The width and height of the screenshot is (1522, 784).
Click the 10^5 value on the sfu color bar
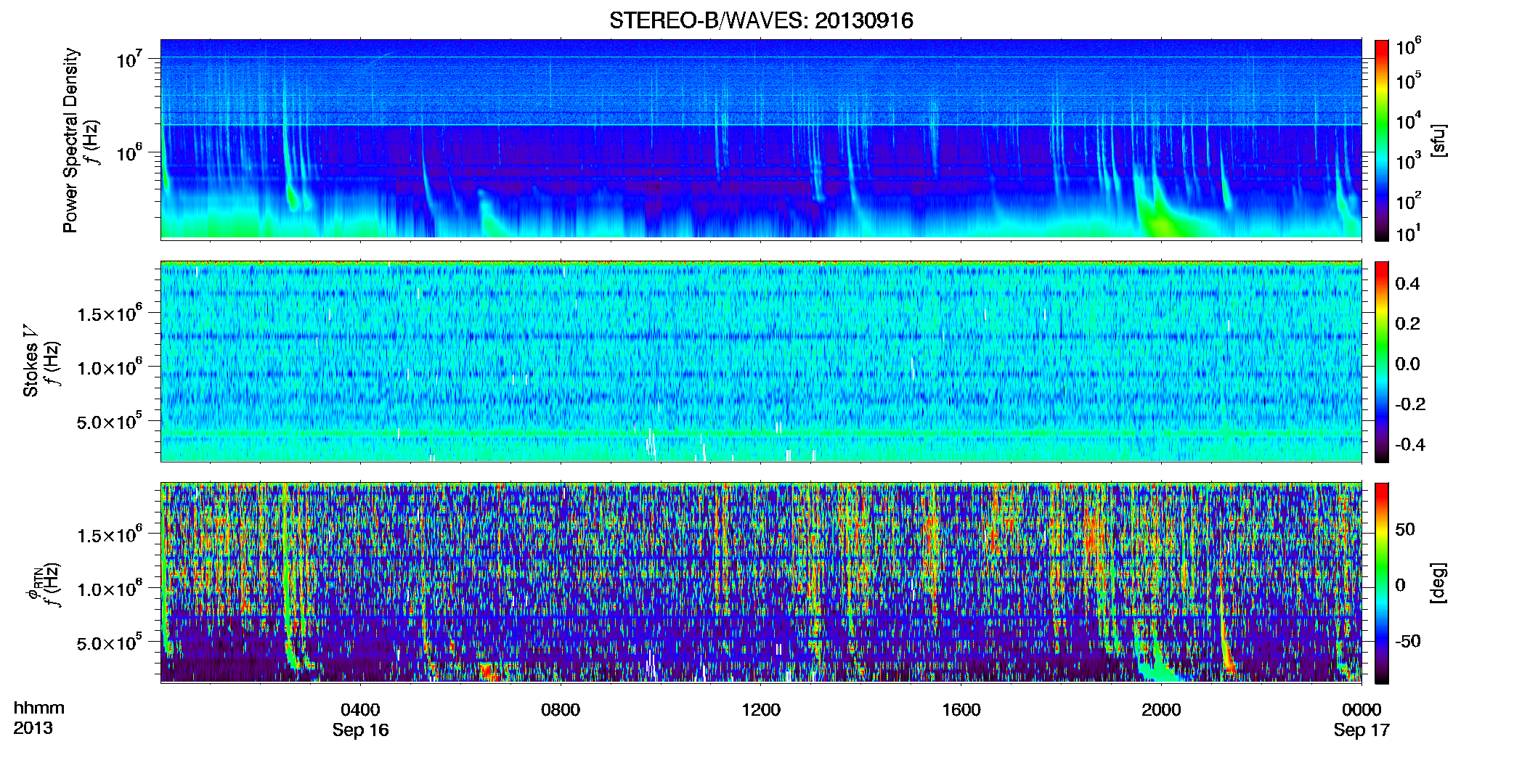(x=1408, y=81)
